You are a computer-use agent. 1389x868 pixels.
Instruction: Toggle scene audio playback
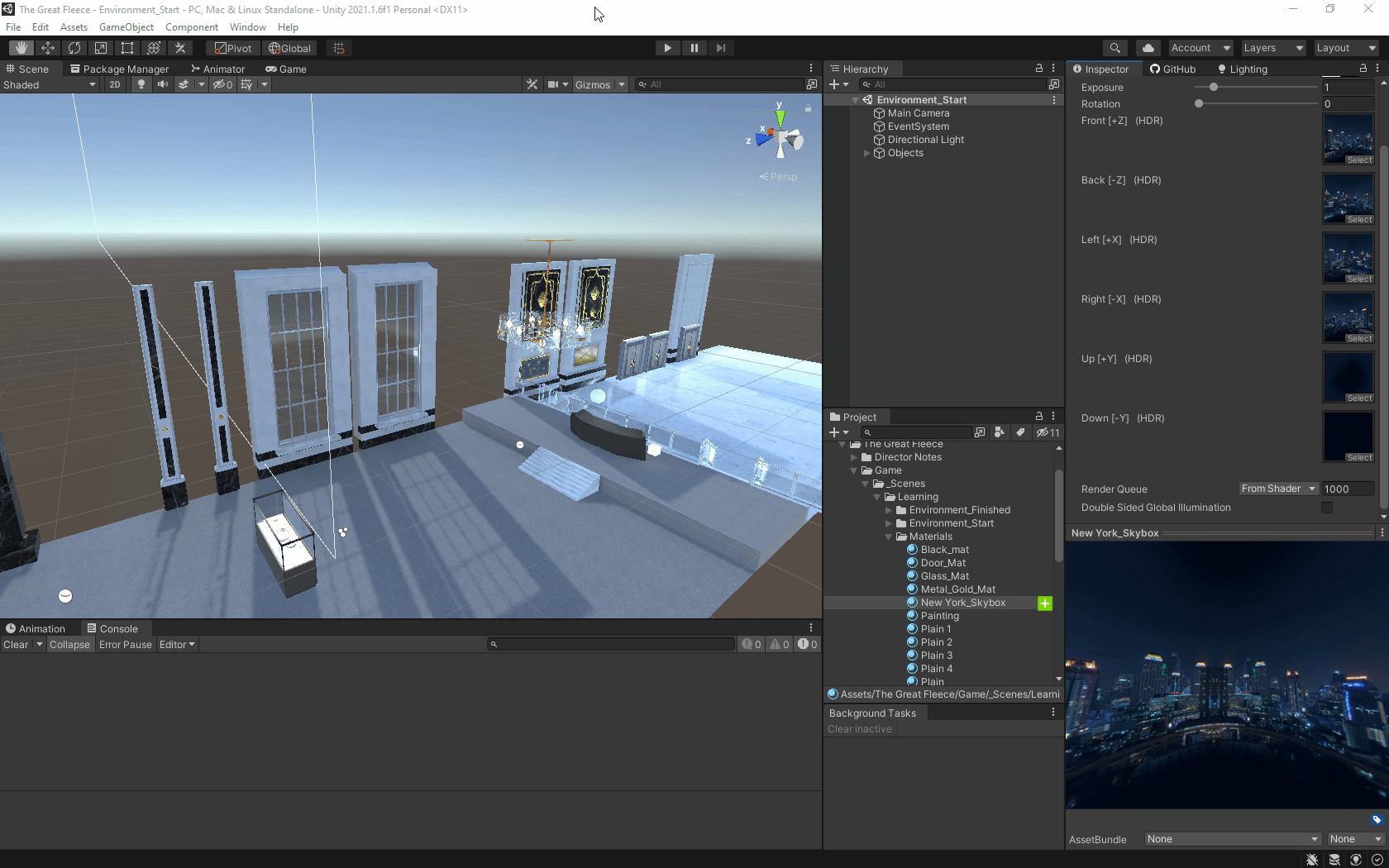163,84
